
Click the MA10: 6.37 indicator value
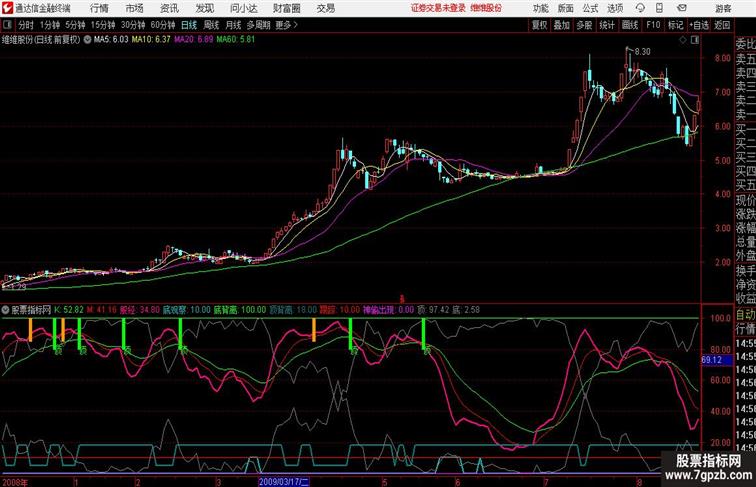151,40
